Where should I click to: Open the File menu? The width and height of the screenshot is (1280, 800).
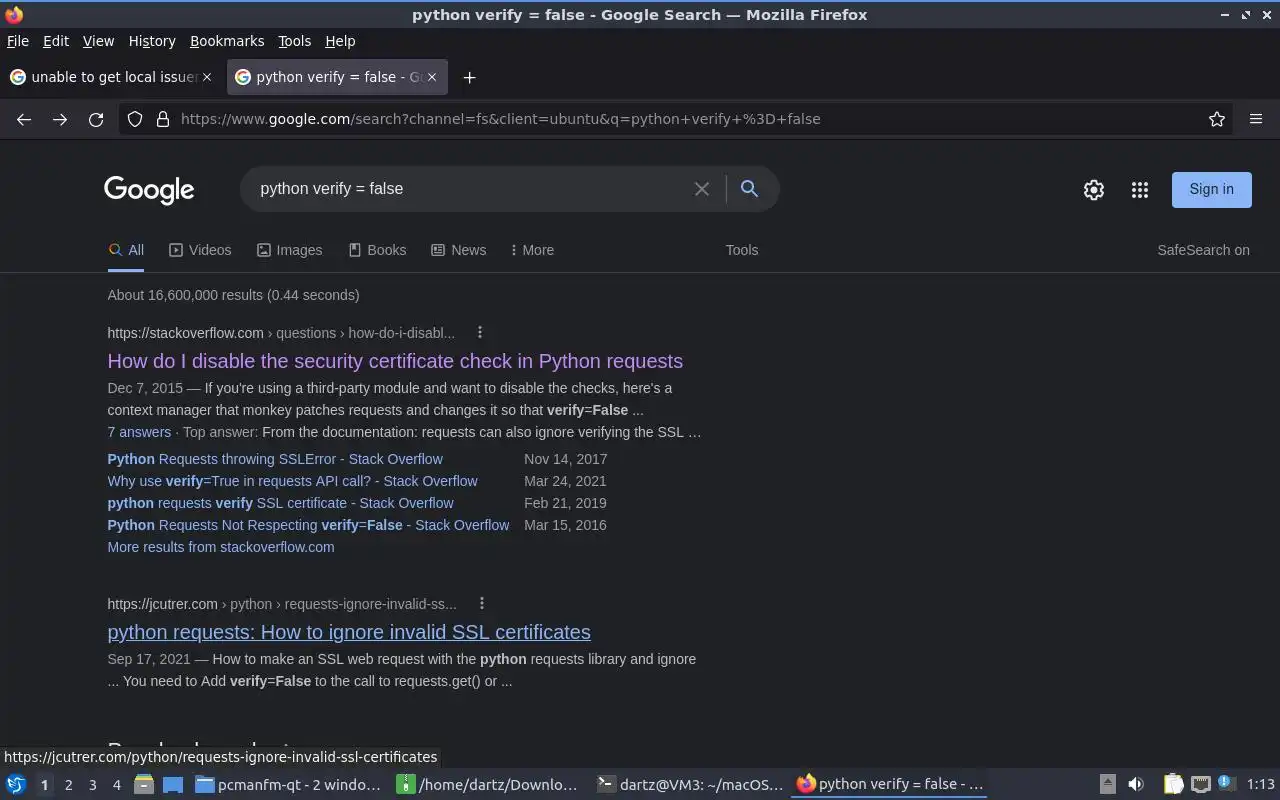pos(18,41)
